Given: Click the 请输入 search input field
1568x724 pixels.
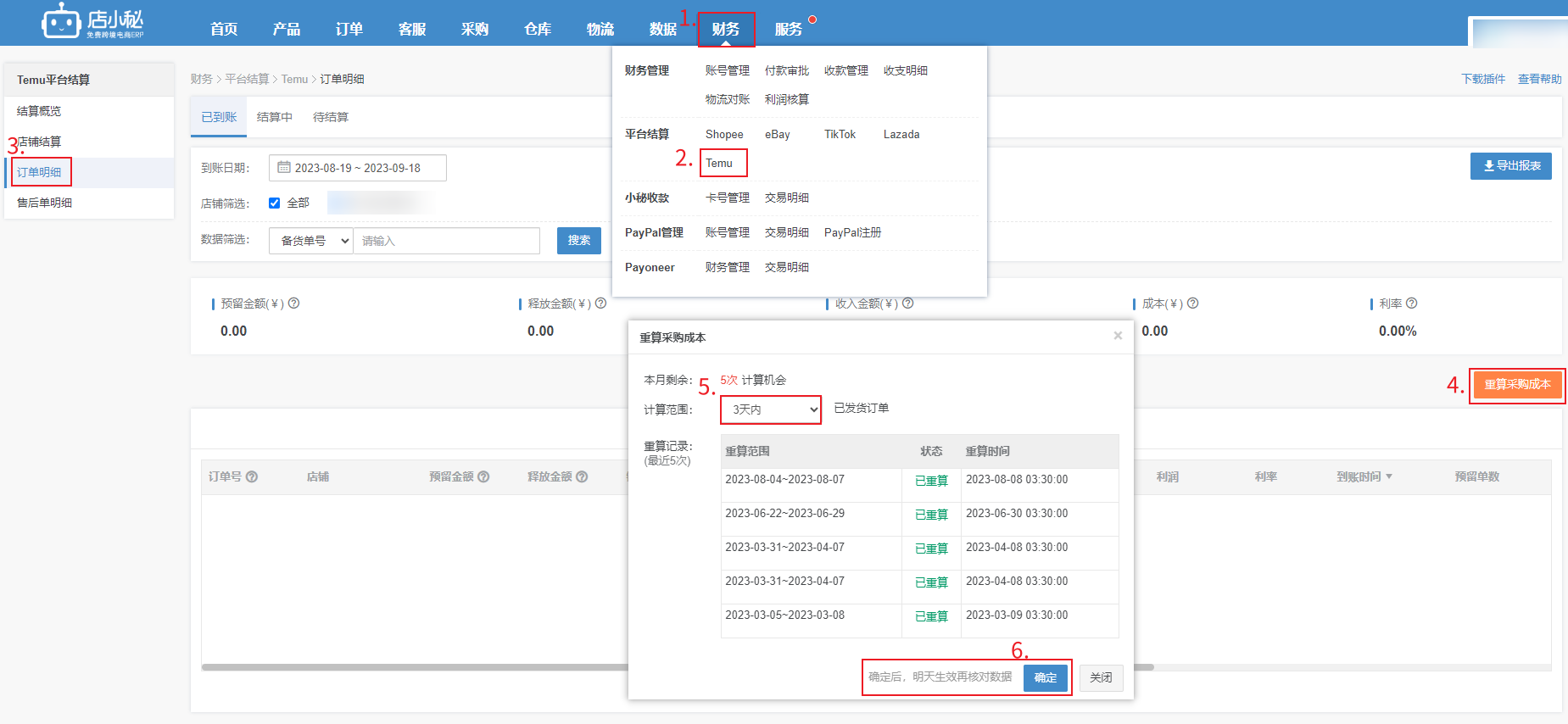Looking at the screenshot, I should tap(447, 241).
